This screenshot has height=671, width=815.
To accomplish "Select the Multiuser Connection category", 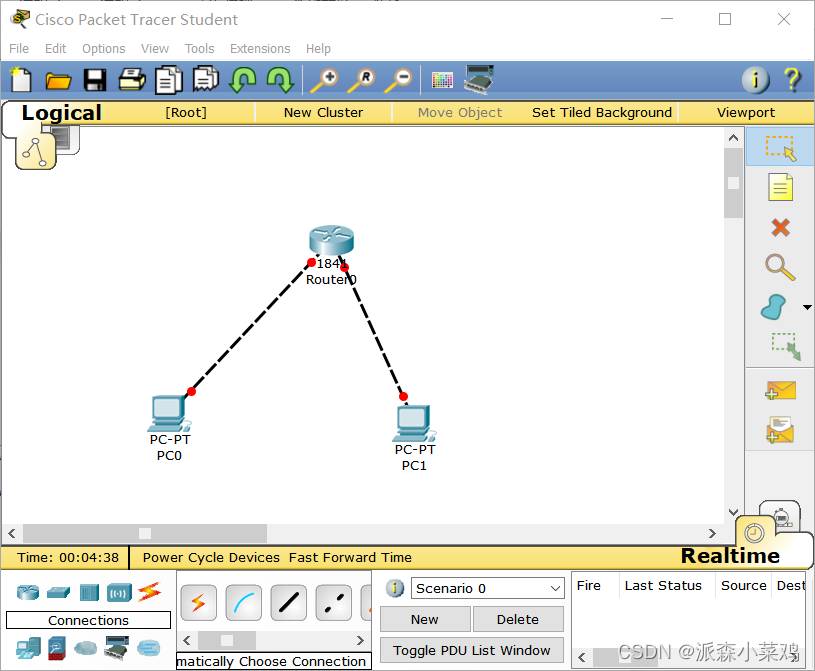I will coord(149,648).
